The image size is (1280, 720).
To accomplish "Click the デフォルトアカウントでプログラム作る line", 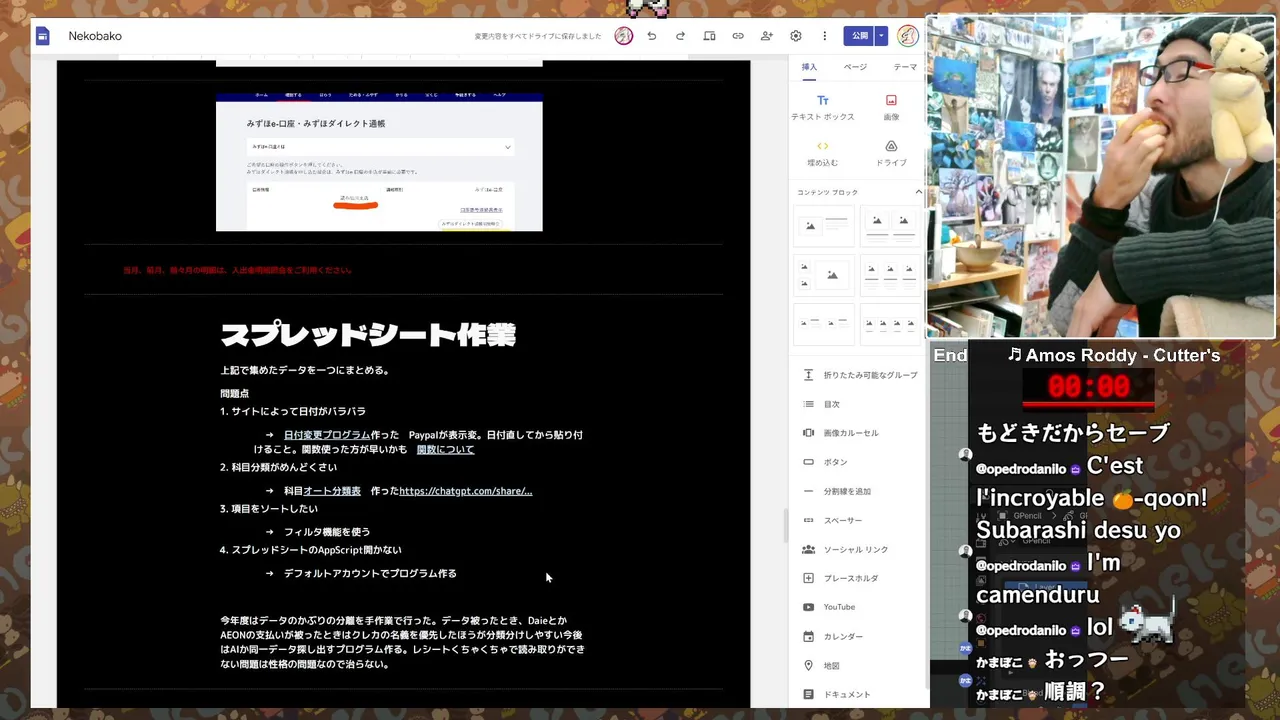I will 370,573.
